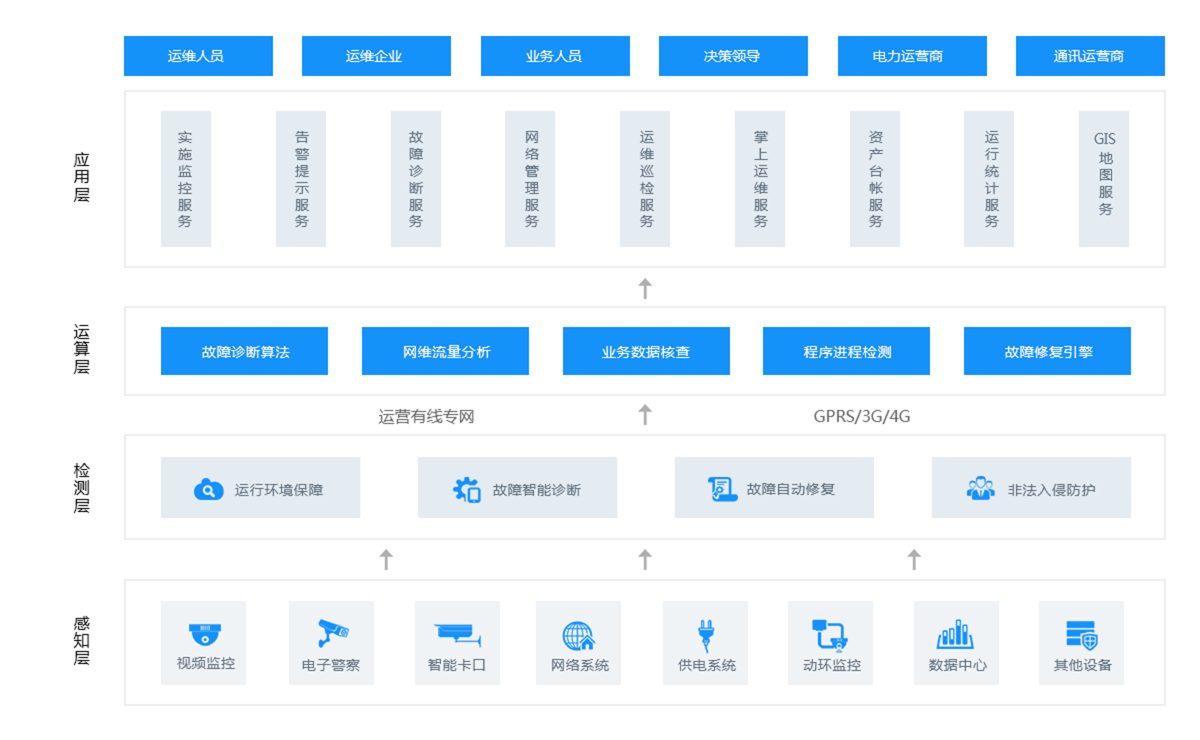
Task: Select the 动环监控 monitoring icon
Action: coord(829,630)
